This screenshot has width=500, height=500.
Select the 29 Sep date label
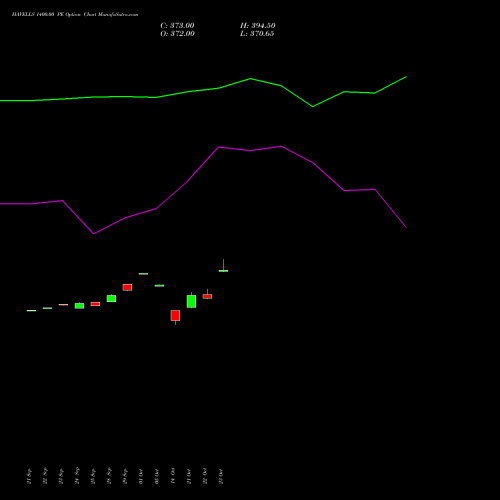coord(125,476)
